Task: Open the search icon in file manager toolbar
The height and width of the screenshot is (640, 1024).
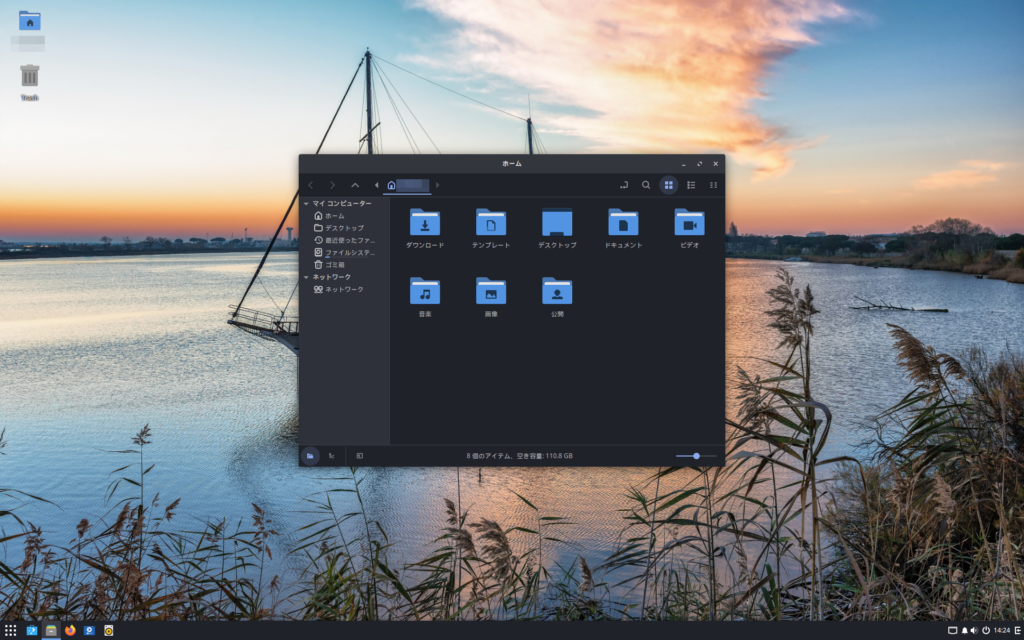Action: click(x=646, y=185)
